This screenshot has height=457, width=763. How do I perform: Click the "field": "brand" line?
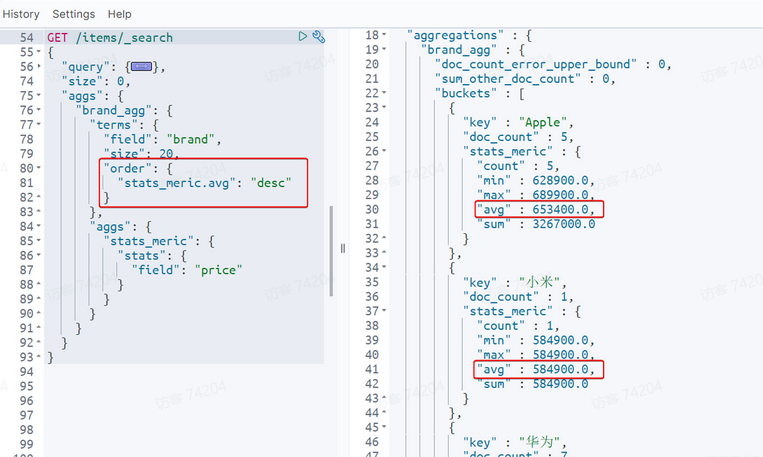163,139
